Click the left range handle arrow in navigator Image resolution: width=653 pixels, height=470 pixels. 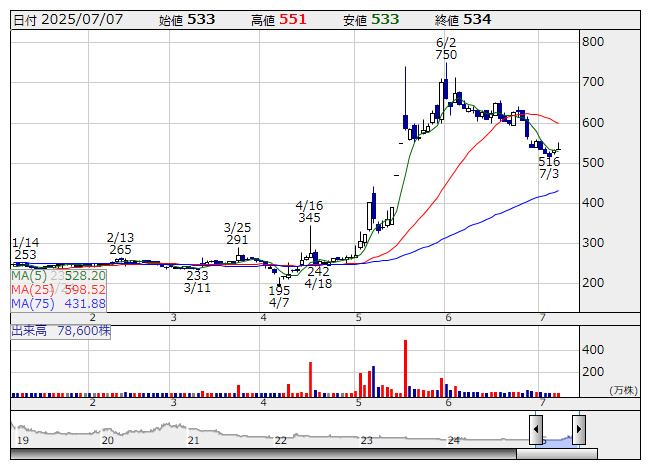click(537, 430)
